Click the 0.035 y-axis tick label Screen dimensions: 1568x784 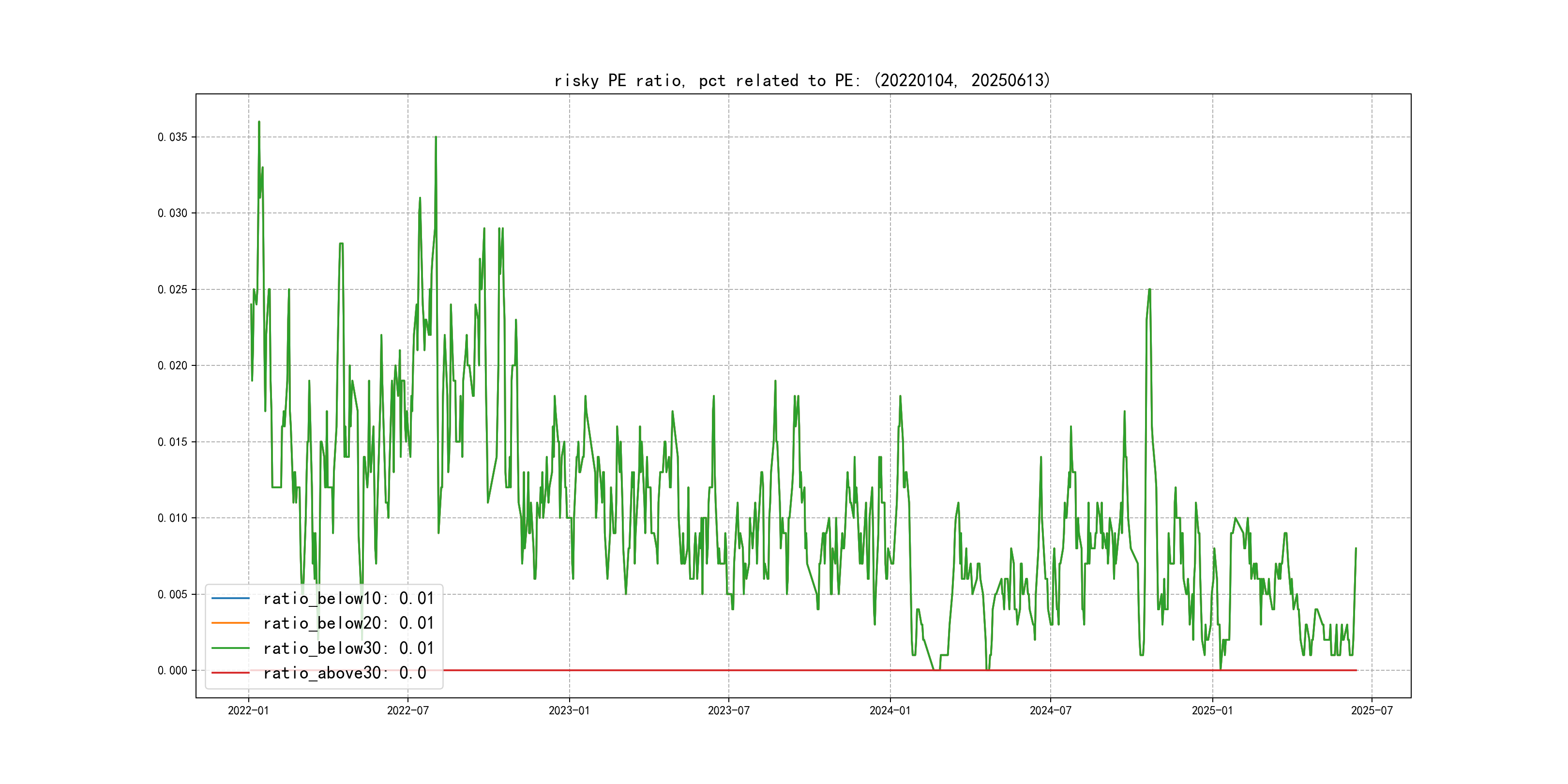(x=172, y=137)
